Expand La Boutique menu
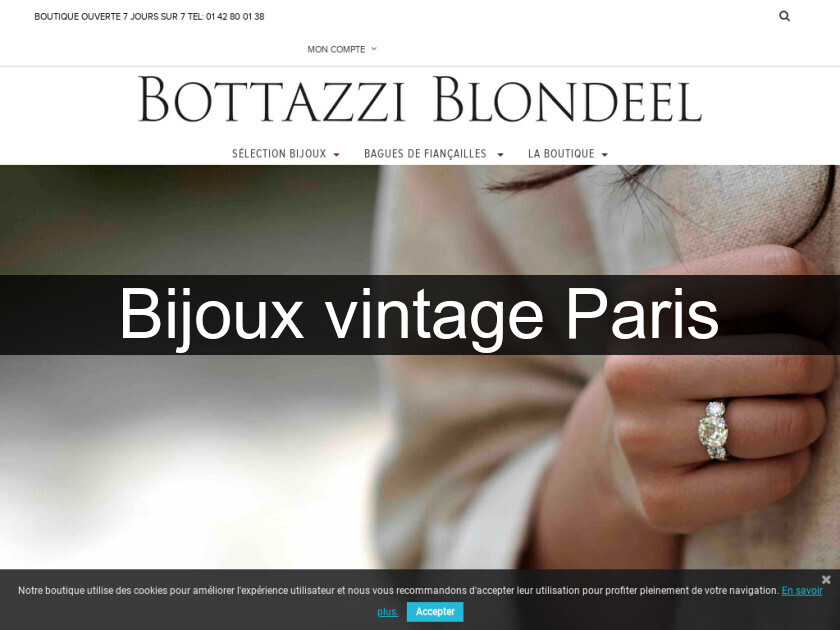 (x=561, y=154)
